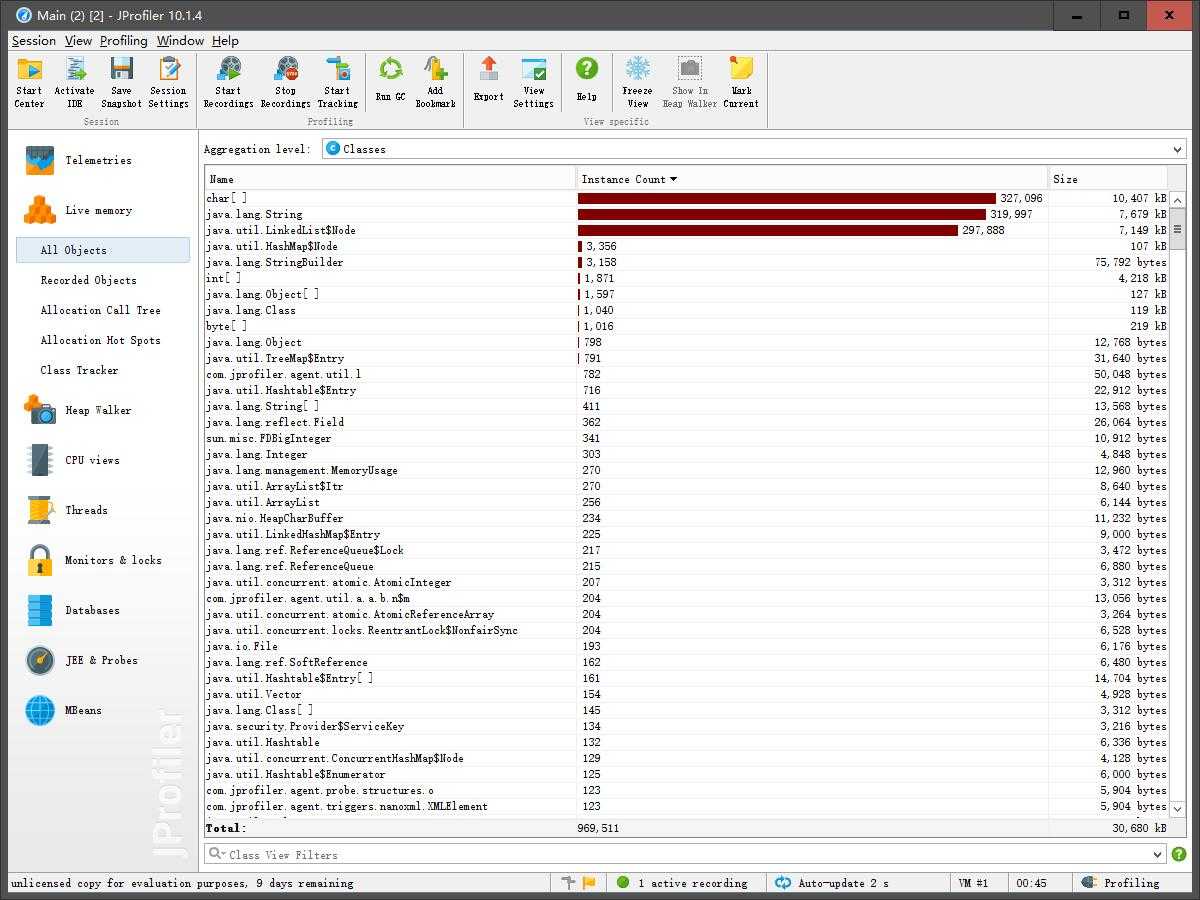This screenshot has width=1200, height=900.
Task: Select the java.util.HashMap$Node row
Action: [x=686, y=246]
